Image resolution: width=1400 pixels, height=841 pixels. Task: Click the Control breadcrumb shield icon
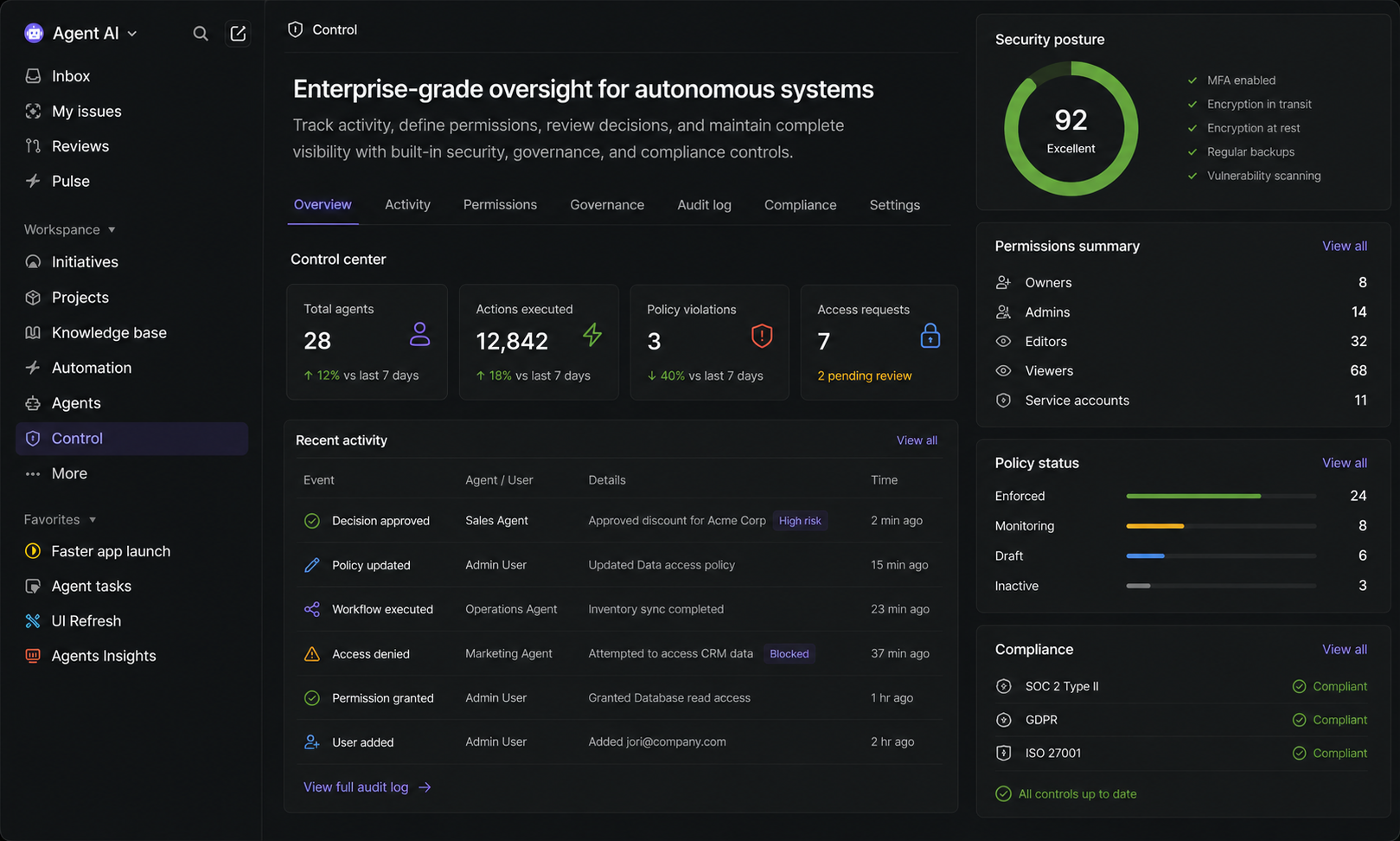(295, 29)
